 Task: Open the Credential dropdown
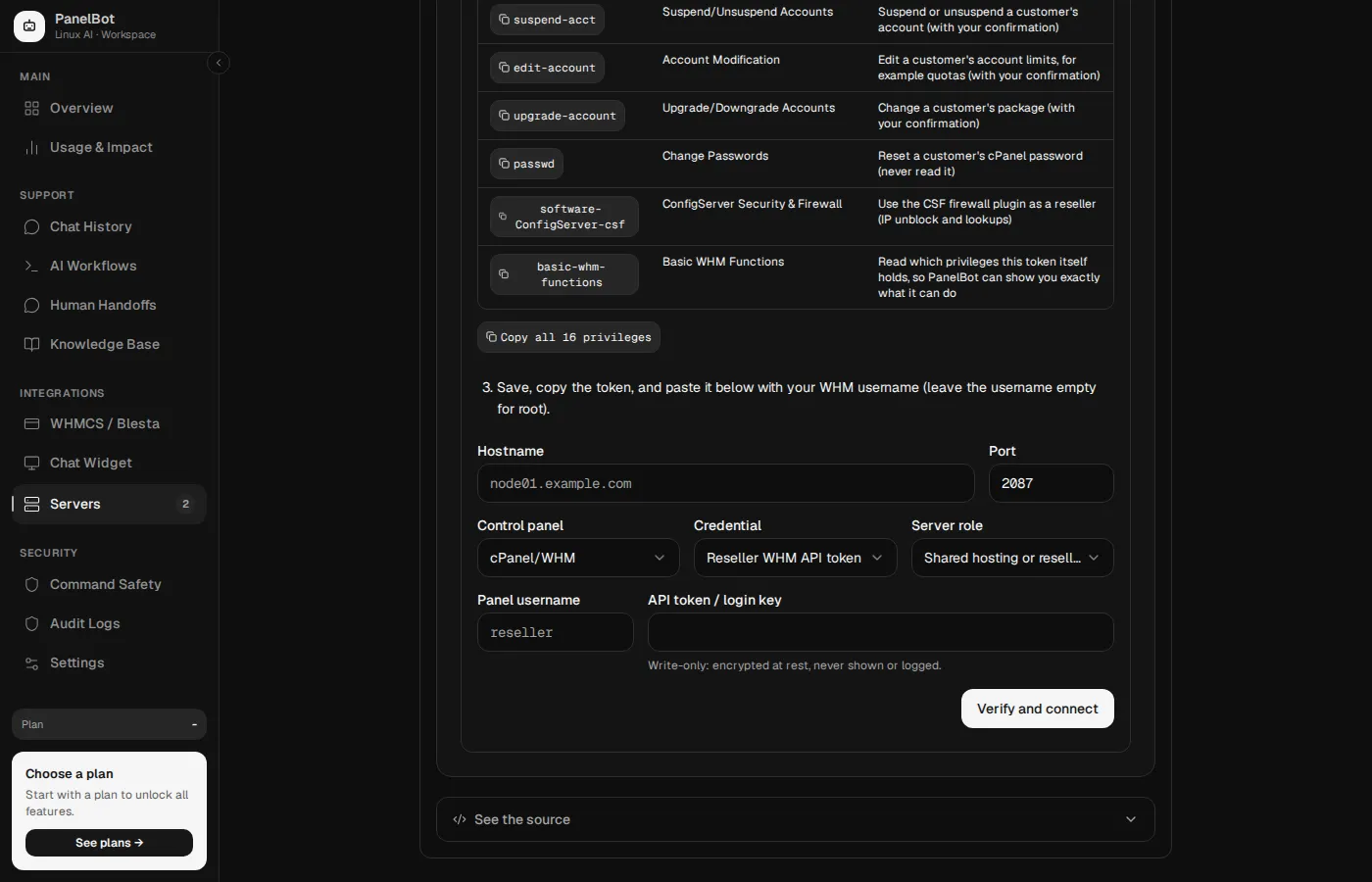(795, 558)
